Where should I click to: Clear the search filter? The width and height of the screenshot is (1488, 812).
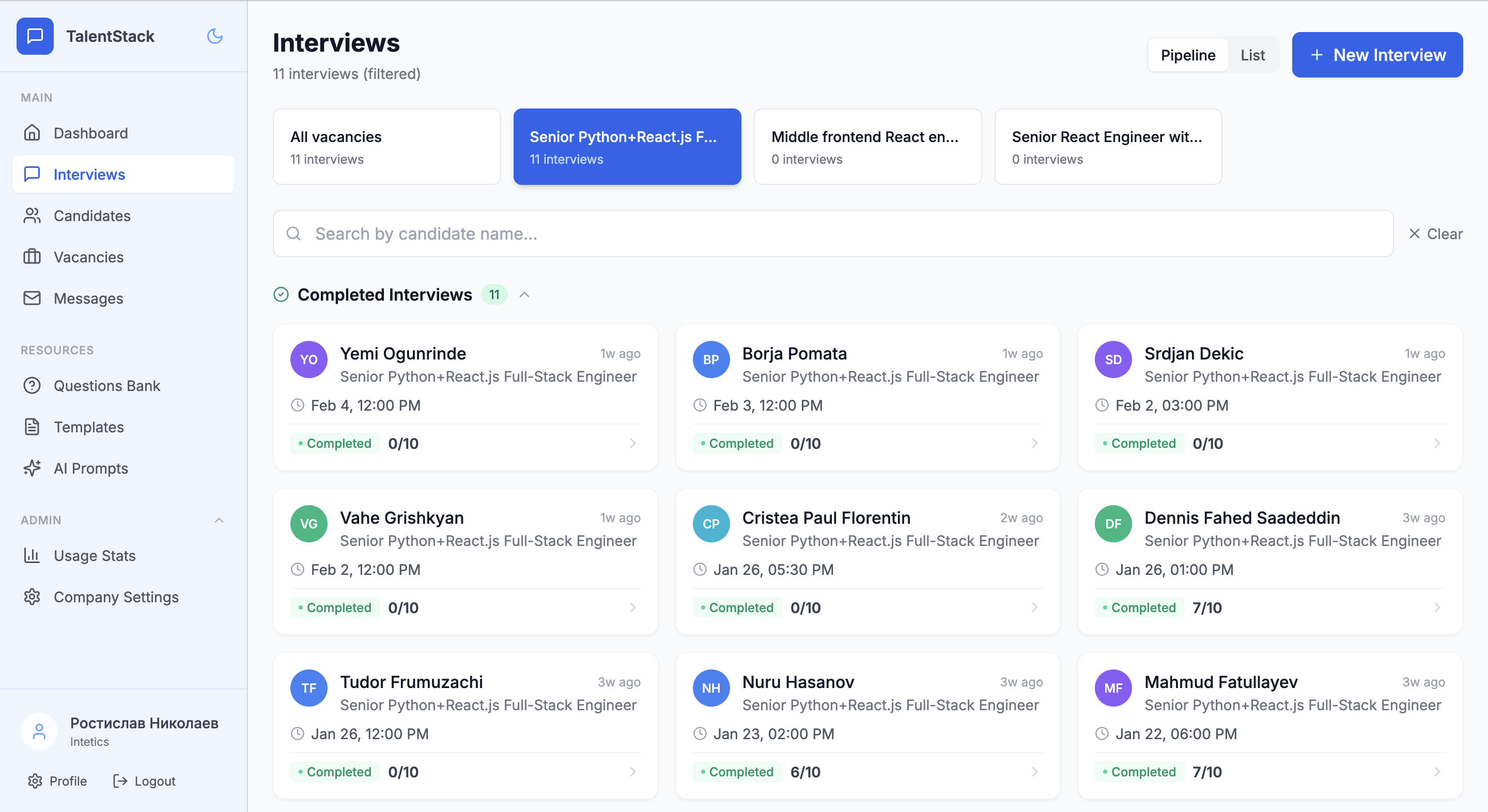(x=1435, y=233)
